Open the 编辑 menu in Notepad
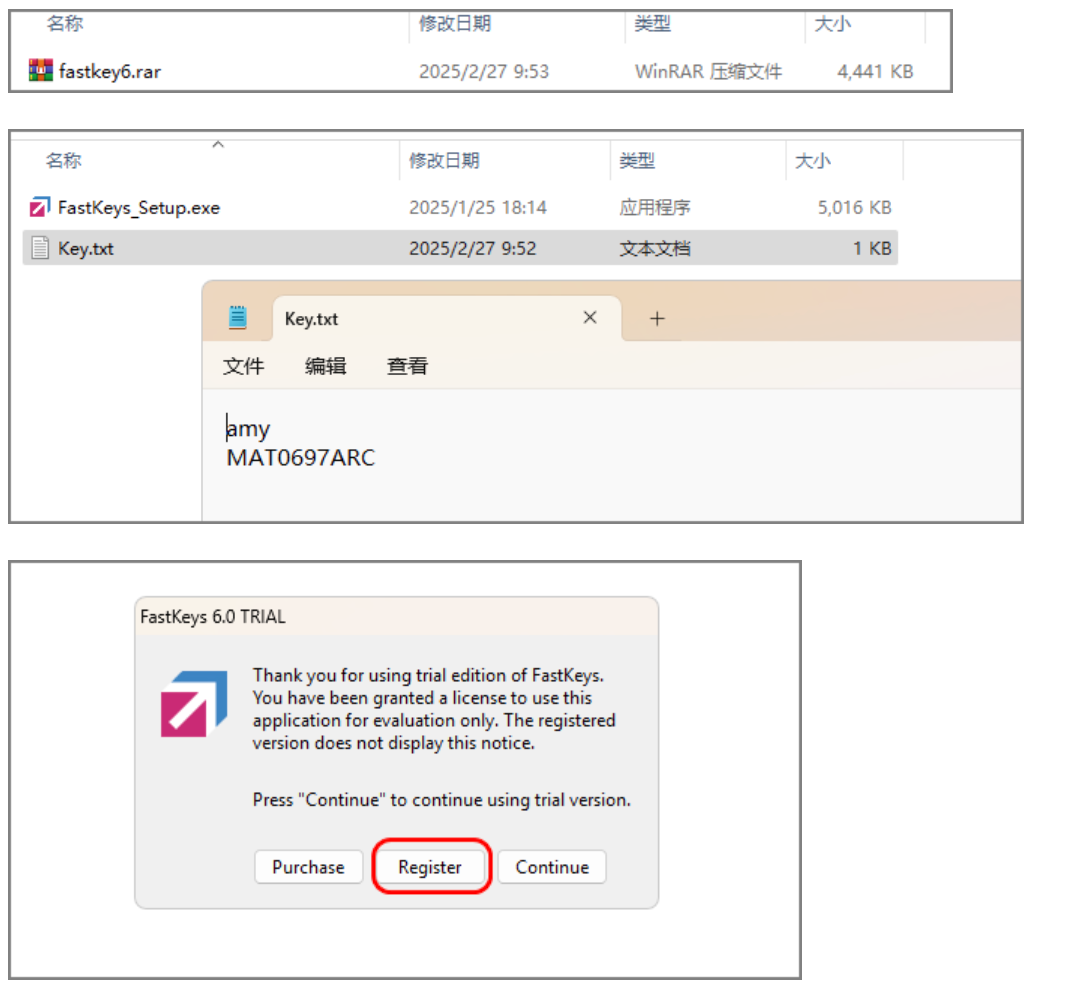This screenshot has width=1071, height=994. pos(325,366)
